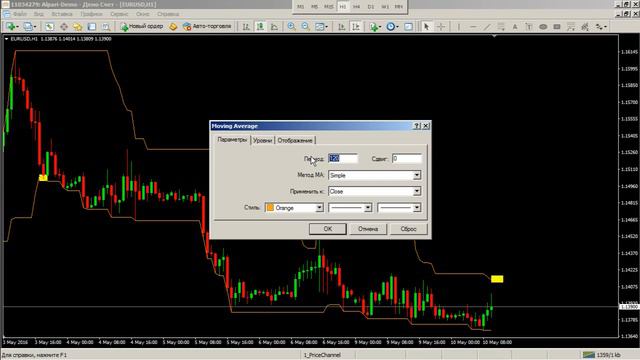
Task: Switch to the Отображение tab
Action: [295, 140]
